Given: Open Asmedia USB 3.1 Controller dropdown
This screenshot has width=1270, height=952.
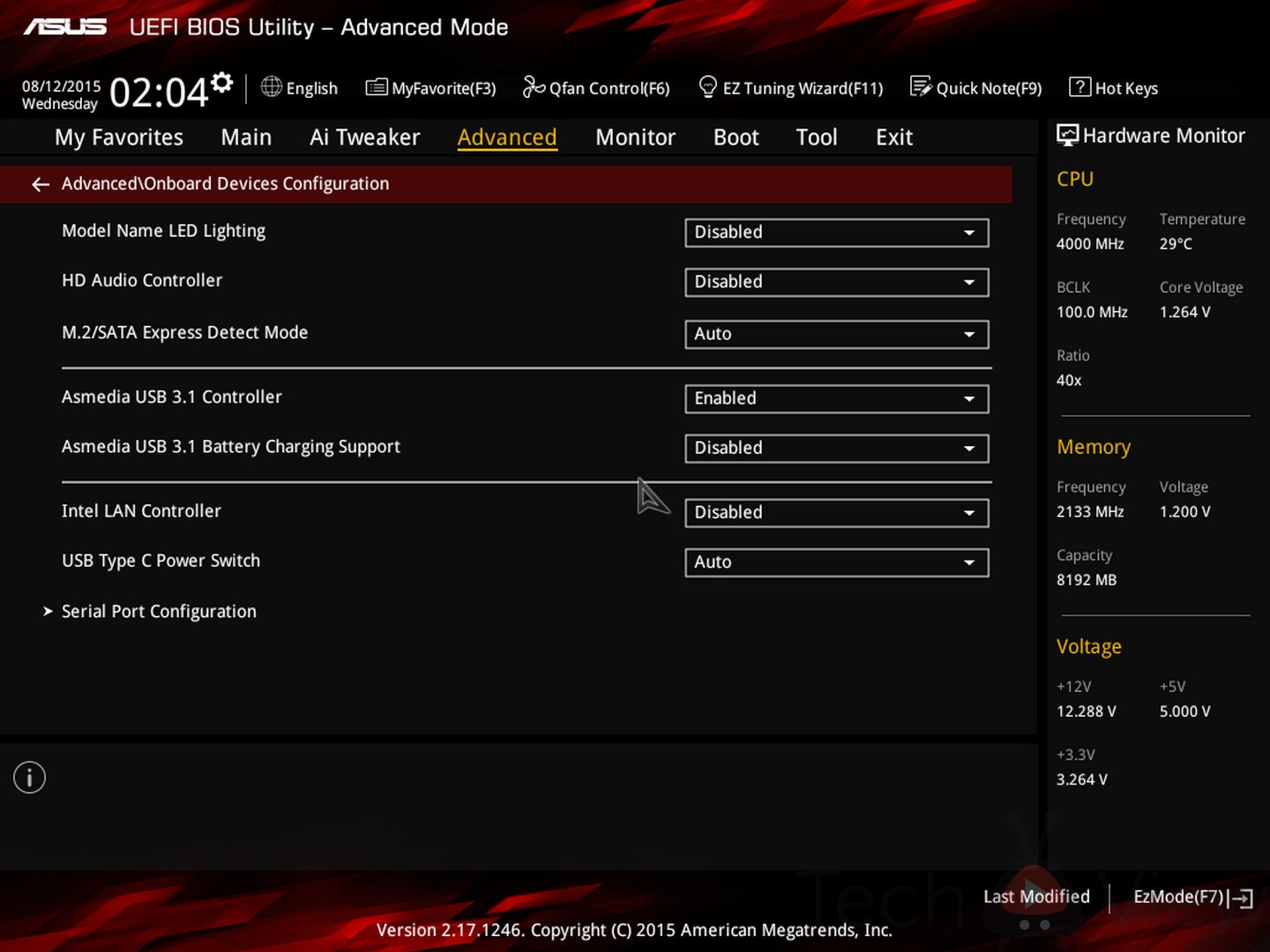Looking at the screenshot, I should 837,398.
